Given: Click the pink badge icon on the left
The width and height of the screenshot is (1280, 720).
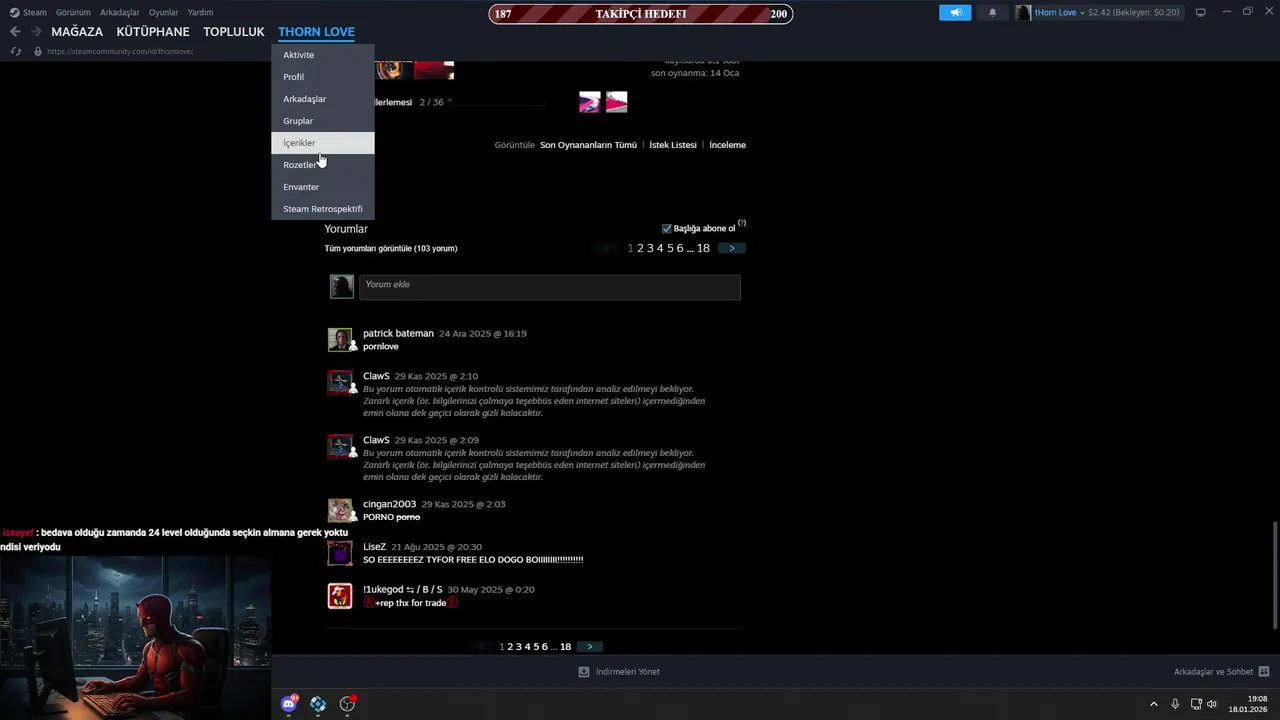Looking at the screenshot, I should point(590,102).
